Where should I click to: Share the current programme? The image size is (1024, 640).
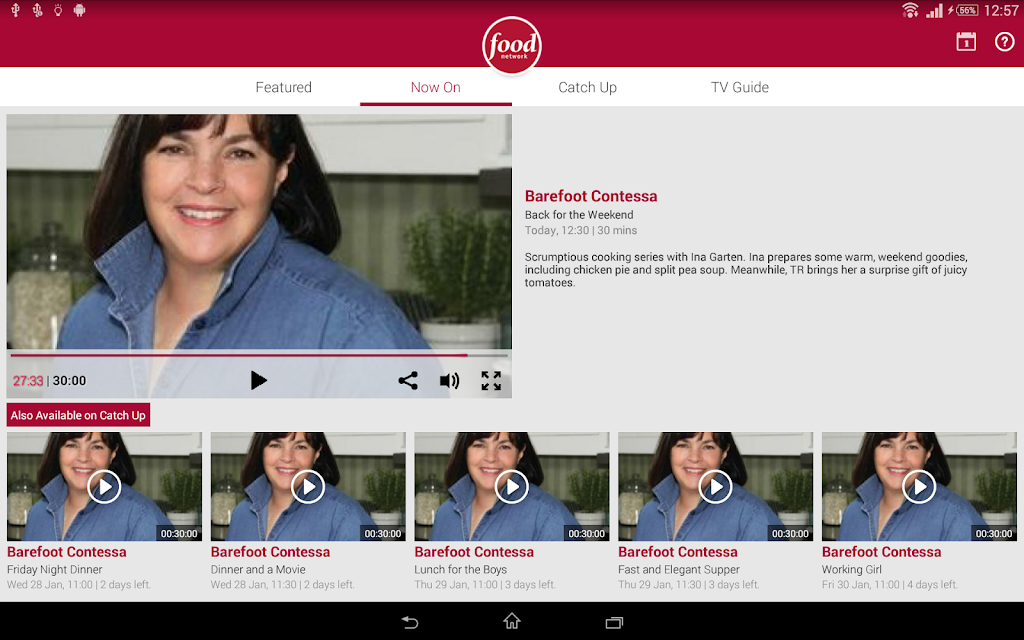[x=408, y=381]
